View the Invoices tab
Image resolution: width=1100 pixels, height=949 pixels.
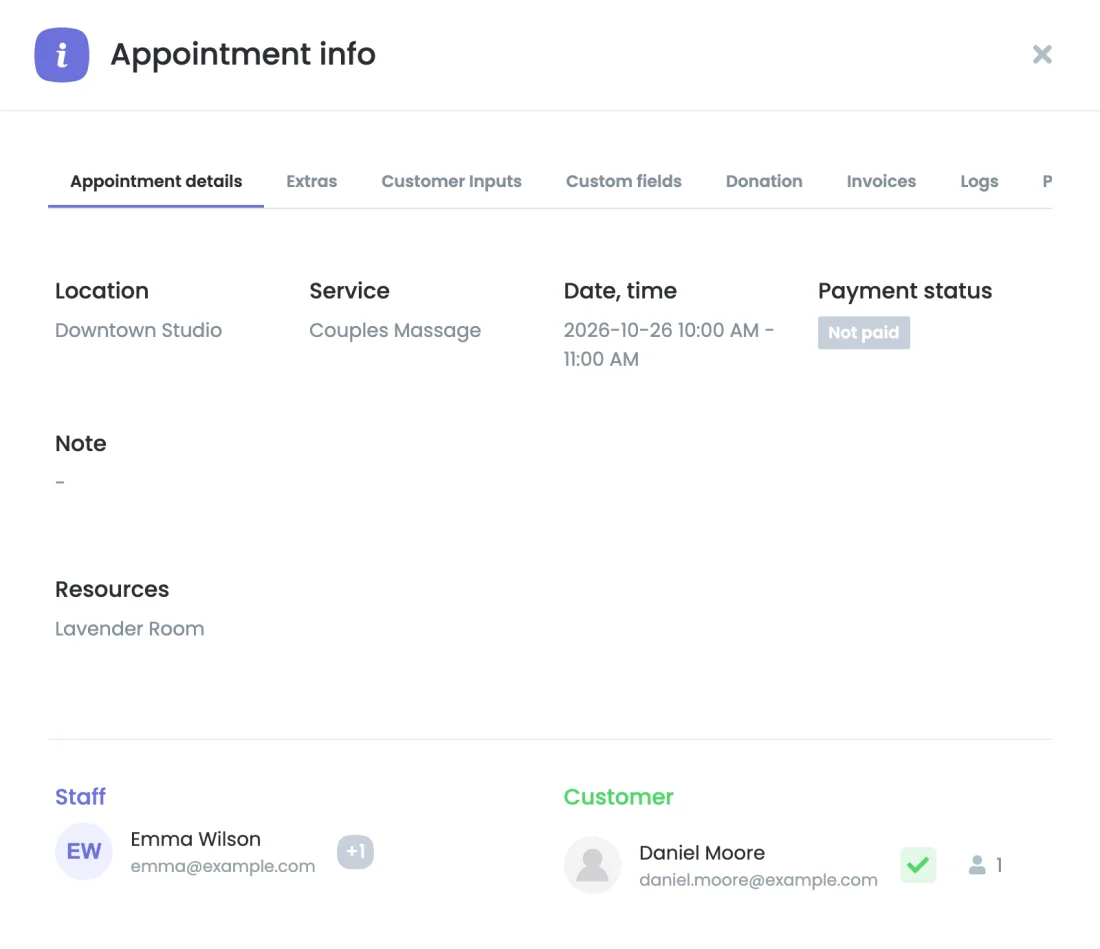pyautogui.click(x=881, y=181)
